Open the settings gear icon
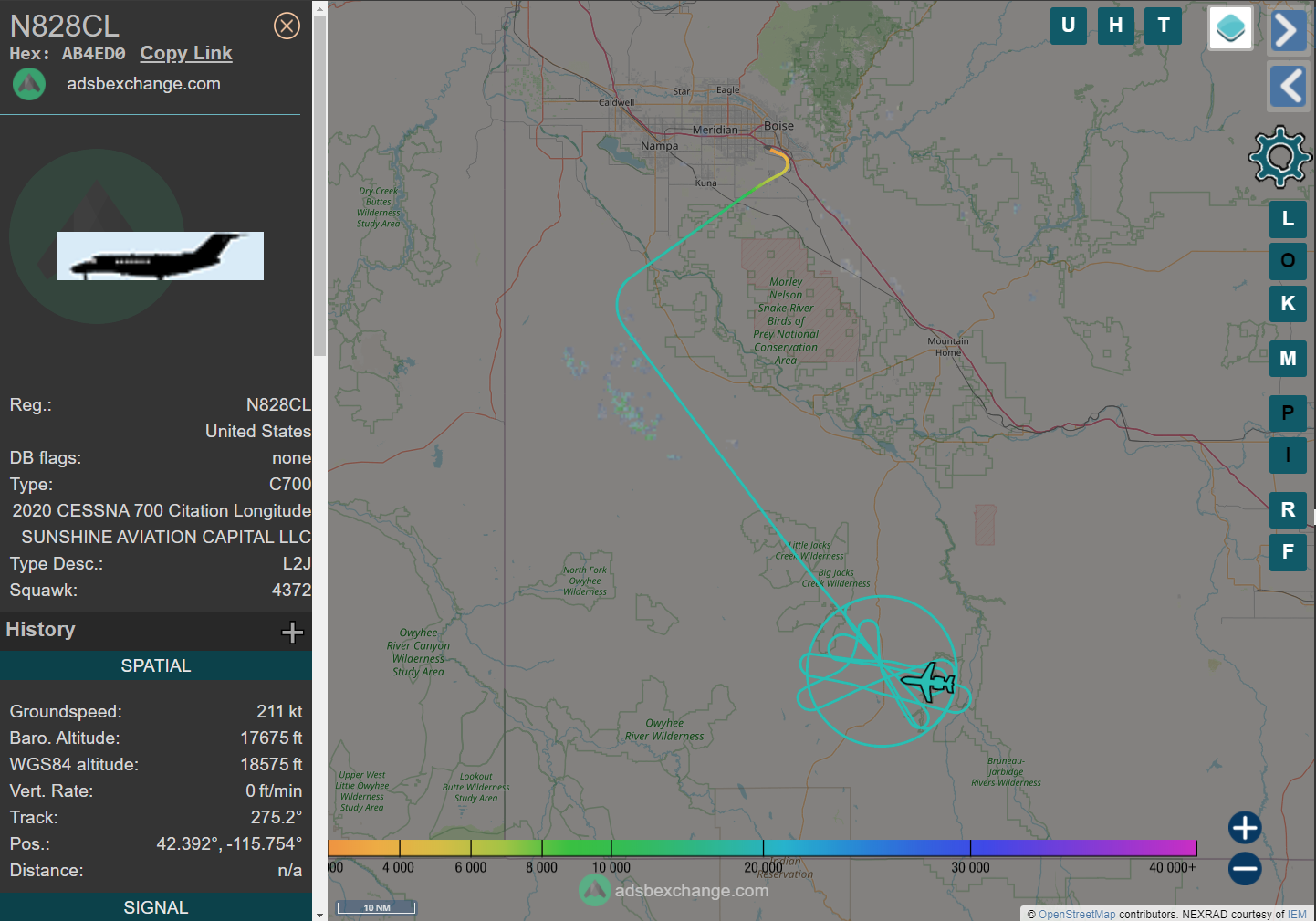 click(x=1279, y=157)
